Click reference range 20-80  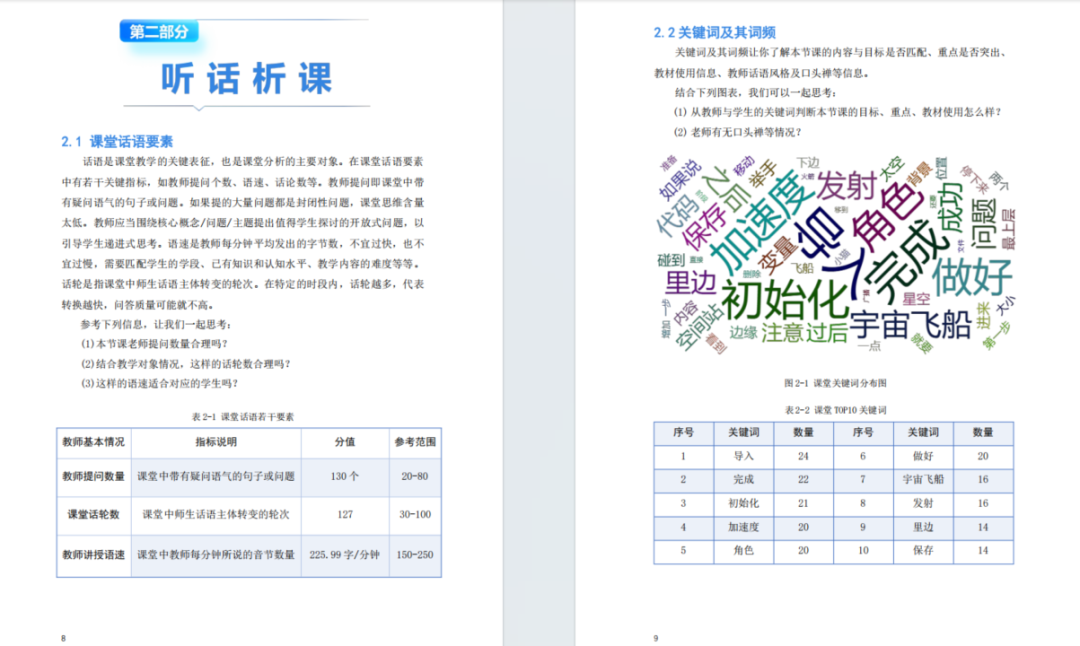tap(415, 476)
